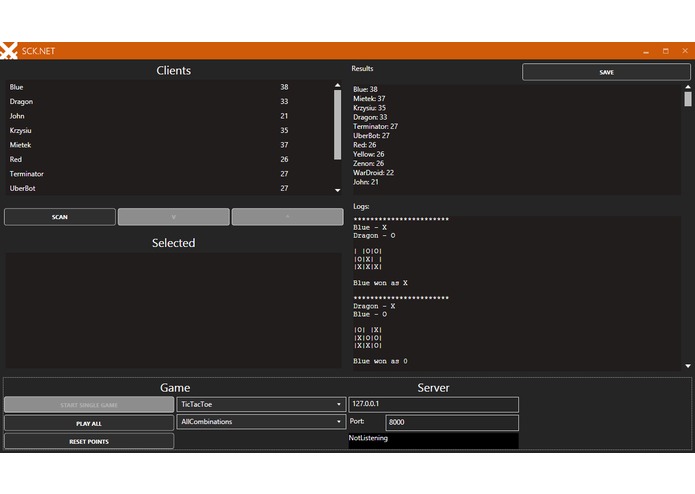
Task: Click the RESET POINTS button
Action: click(89, 441)
